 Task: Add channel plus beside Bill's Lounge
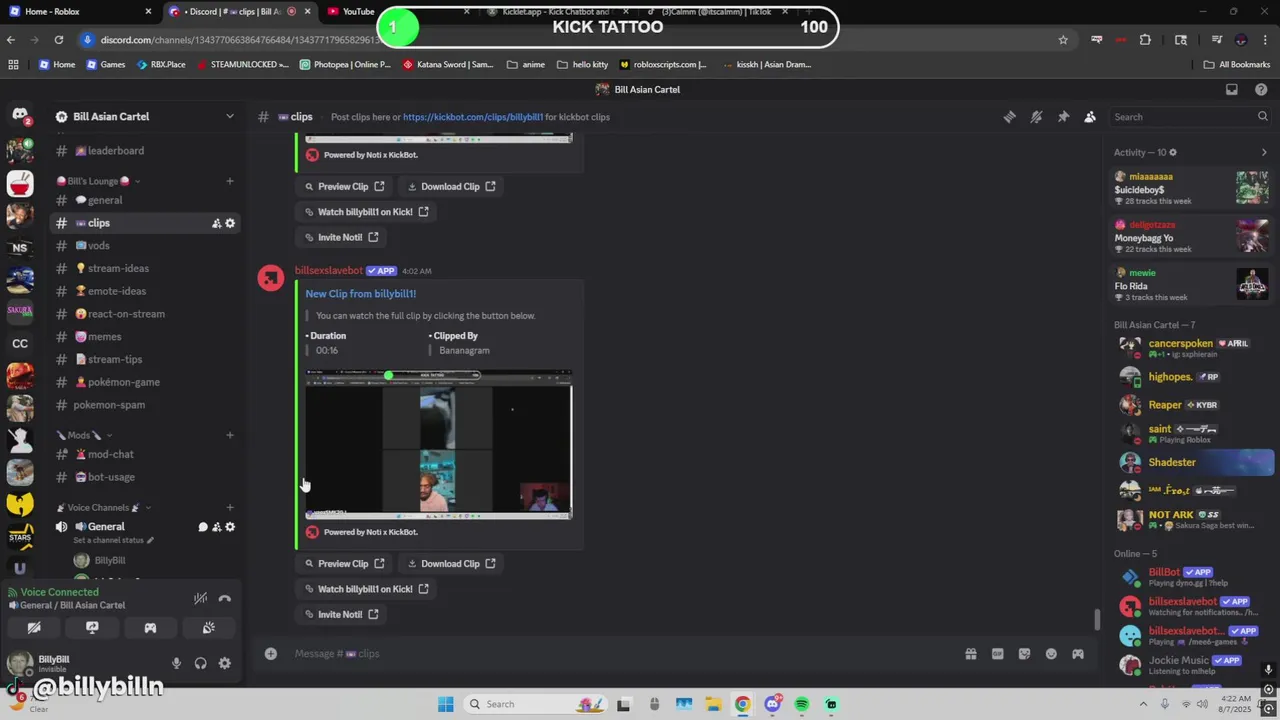pyautogui.click(x=229, y=181)
